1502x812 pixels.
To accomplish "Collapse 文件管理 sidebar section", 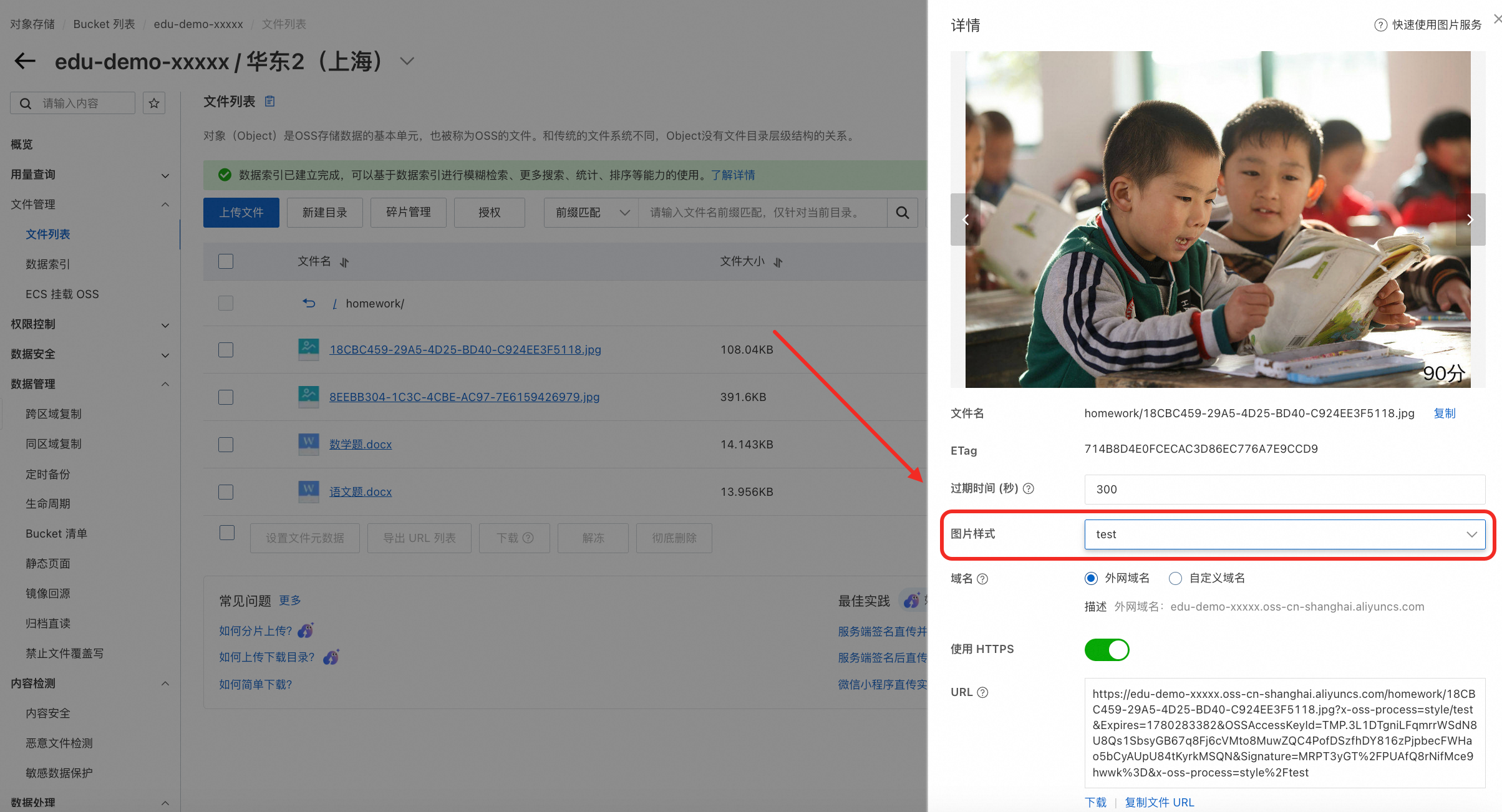I will [165, 205].
